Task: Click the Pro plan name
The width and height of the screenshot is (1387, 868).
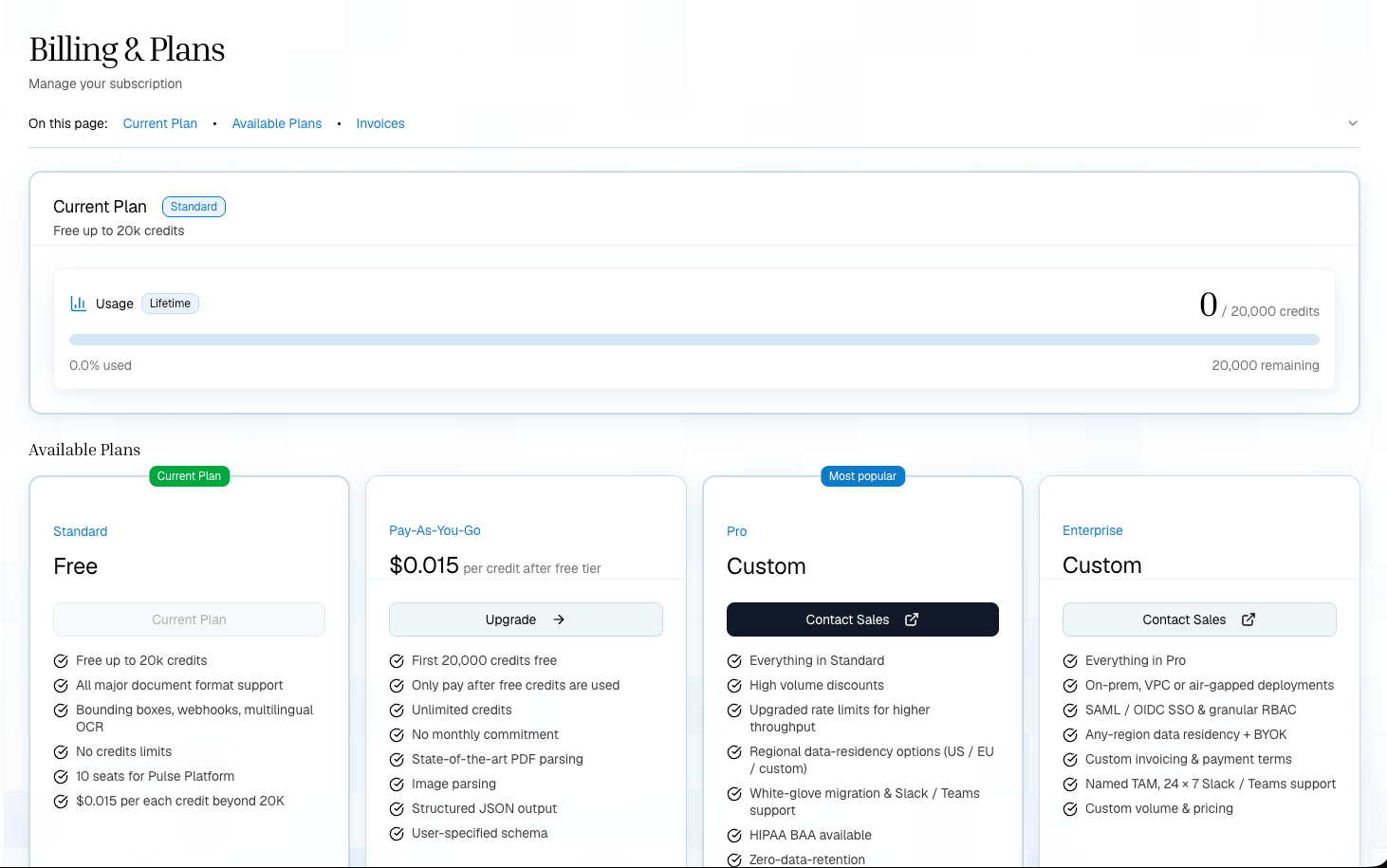Action: pyautogui.click(x=737, y=531)
